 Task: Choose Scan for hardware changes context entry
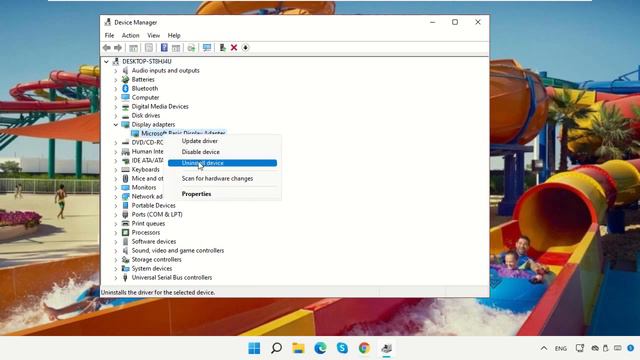(222, 179)
